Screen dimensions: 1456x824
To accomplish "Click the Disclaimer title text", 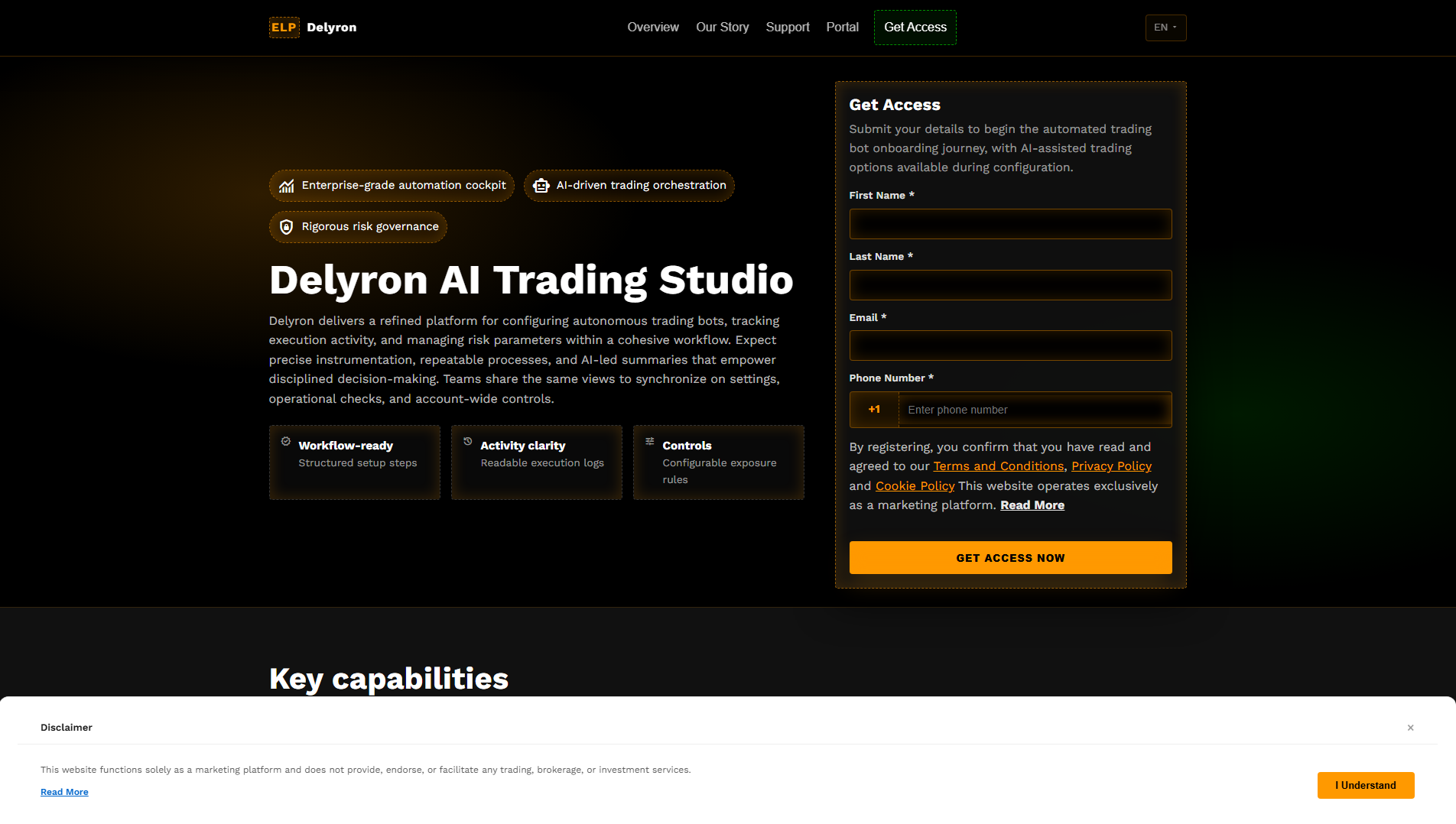I will (67, 728).
